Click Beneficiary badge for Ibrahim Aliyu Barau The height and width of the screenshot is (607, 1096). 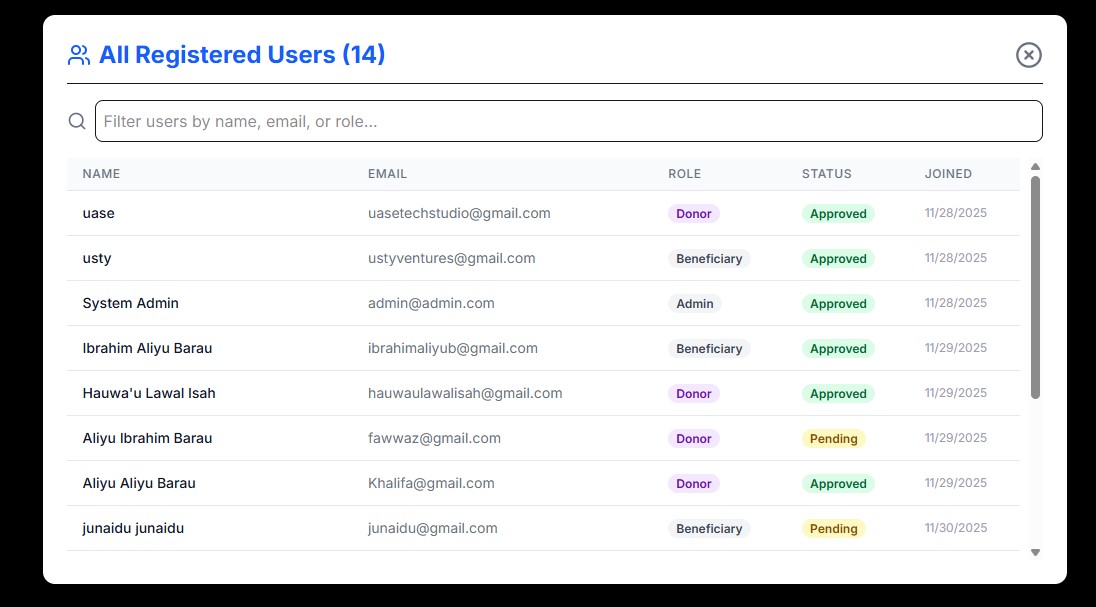pyautogui.click(x=708, y=348)
